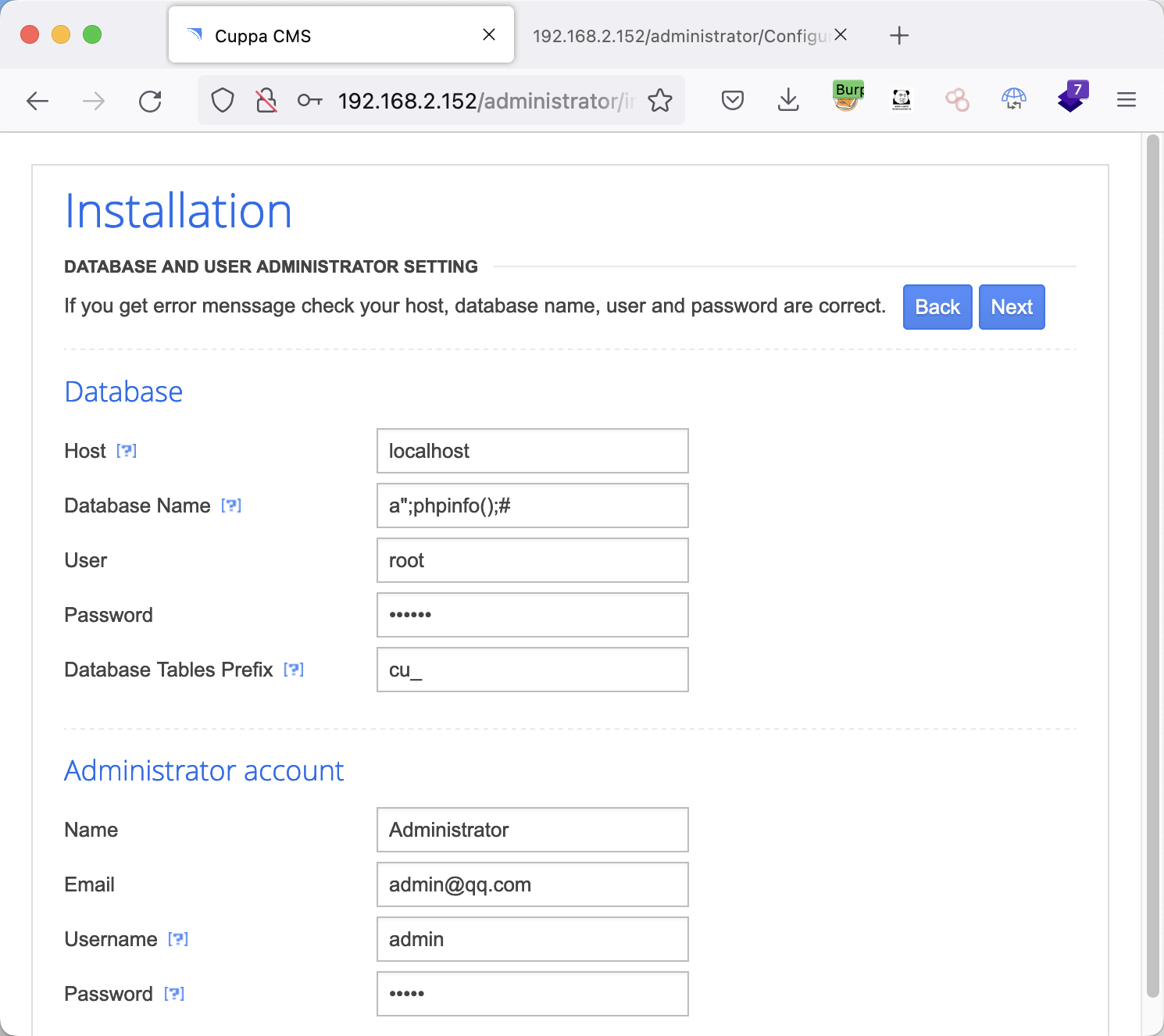Open the Downloads toolbar icon
Screen dimensions: 1164x1036
[x=788, y=101]
